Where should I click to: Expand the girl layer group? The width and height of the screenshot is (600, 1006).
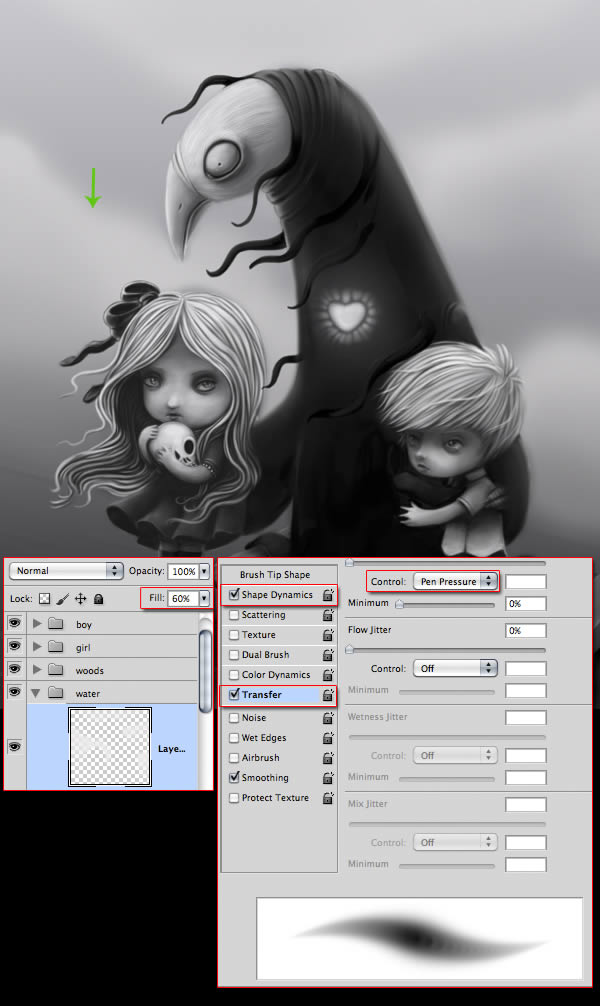[37, 647]
